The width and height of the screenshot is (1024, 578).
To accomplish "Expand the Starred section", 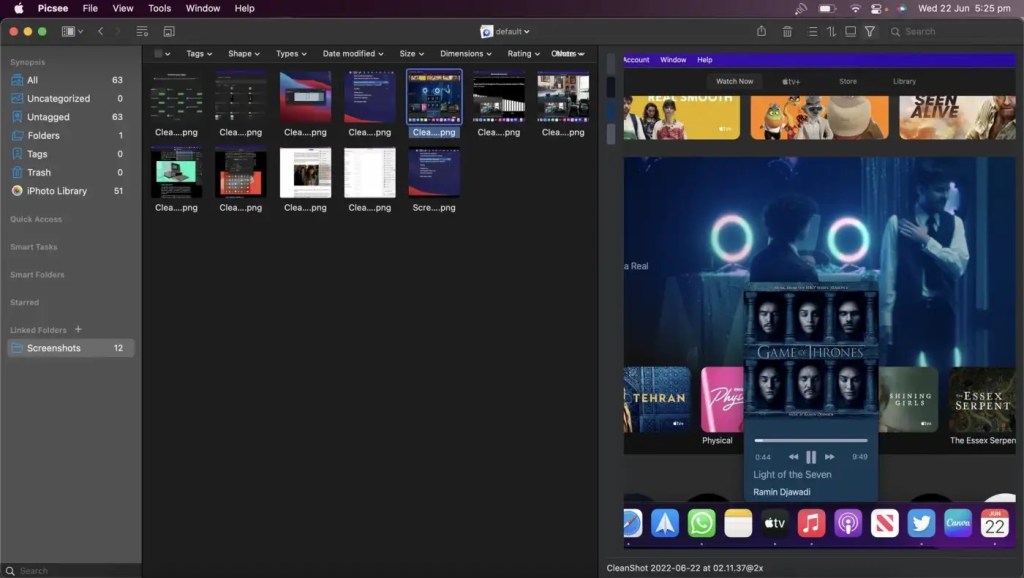I will [x=24, y=302].
